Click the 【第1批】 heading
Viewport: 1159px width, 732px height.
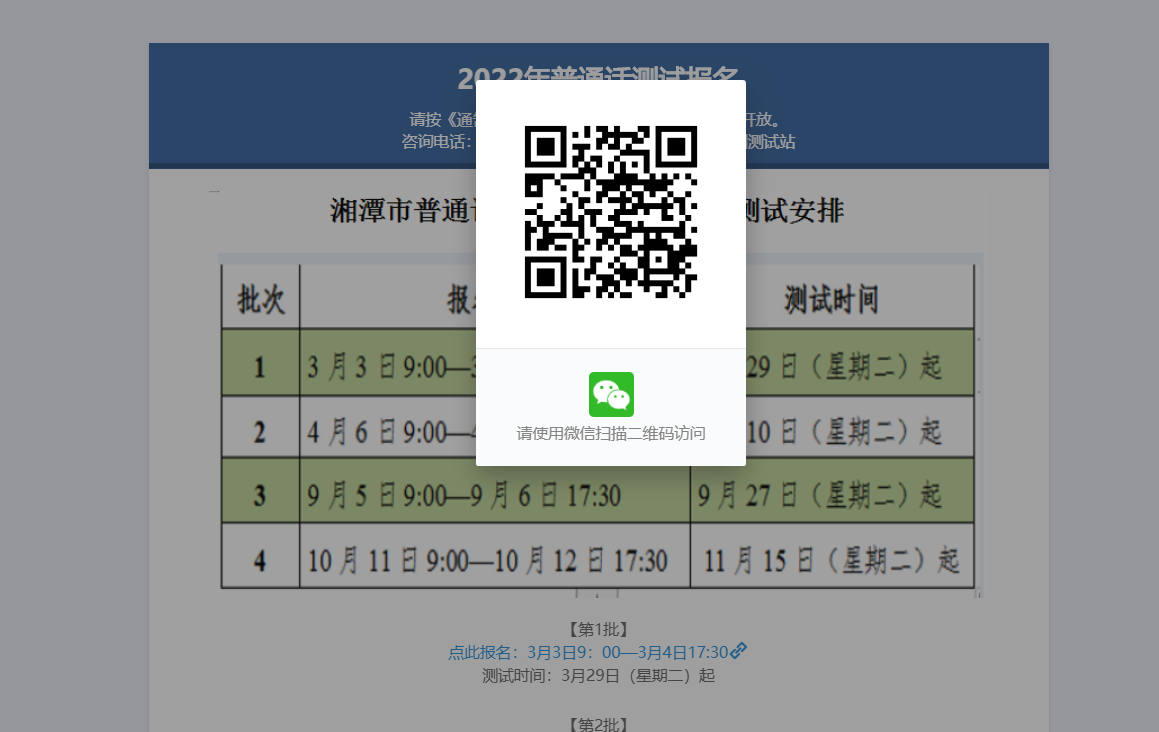point(599,629)
